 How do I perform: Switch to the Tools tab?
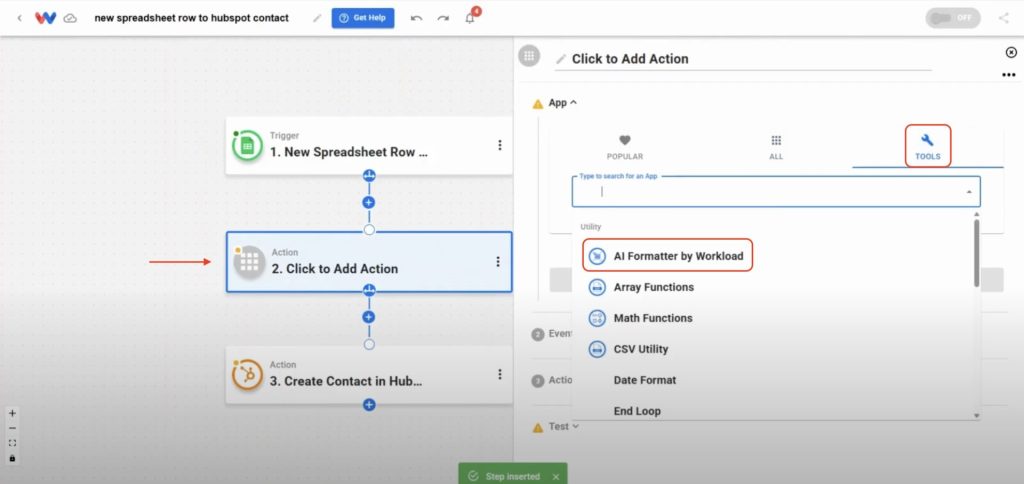pos(927,146)
